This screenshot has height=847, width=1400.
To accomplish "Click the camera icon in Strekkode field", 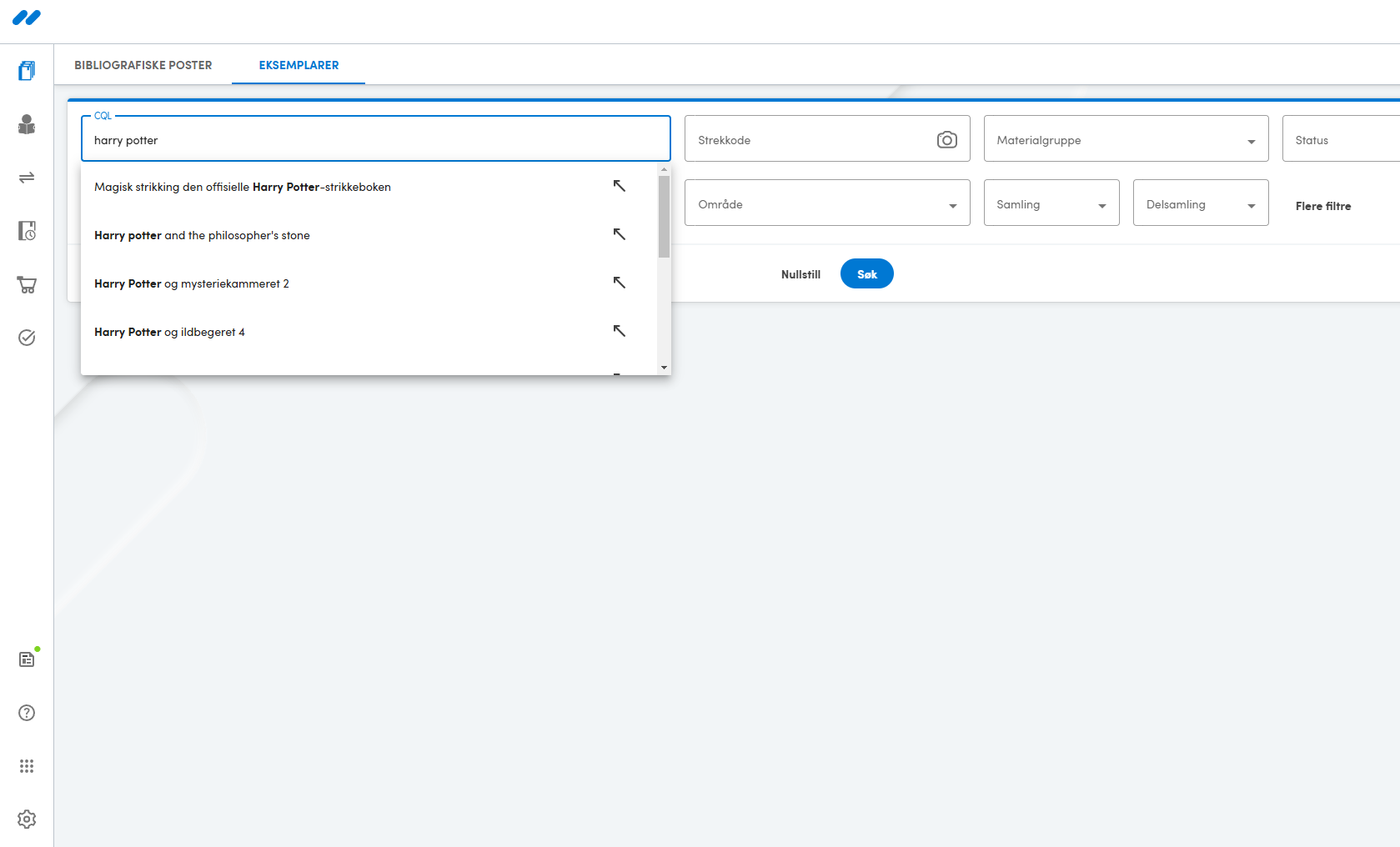I will click(947, 139).
